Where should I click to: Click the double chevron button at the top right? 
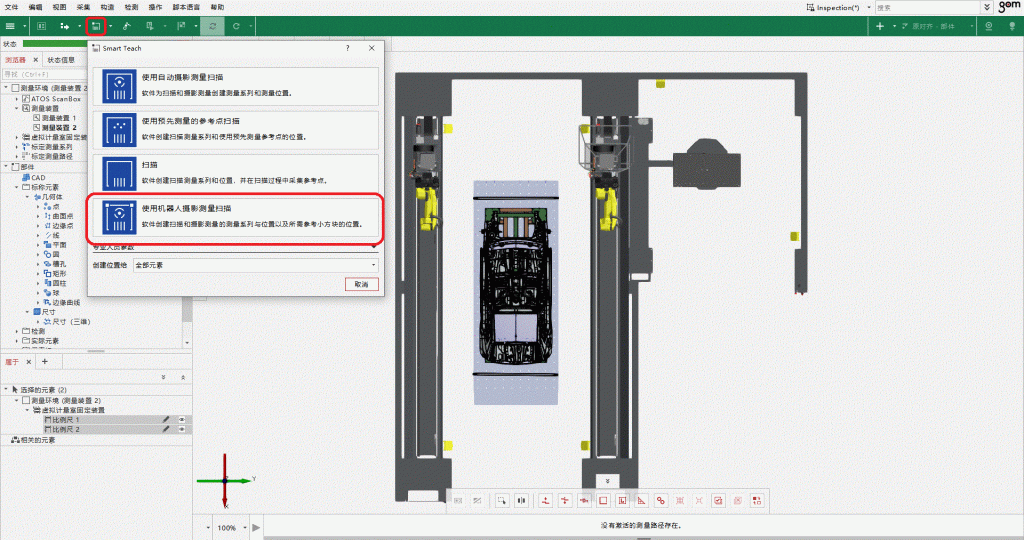pos(987,7)
